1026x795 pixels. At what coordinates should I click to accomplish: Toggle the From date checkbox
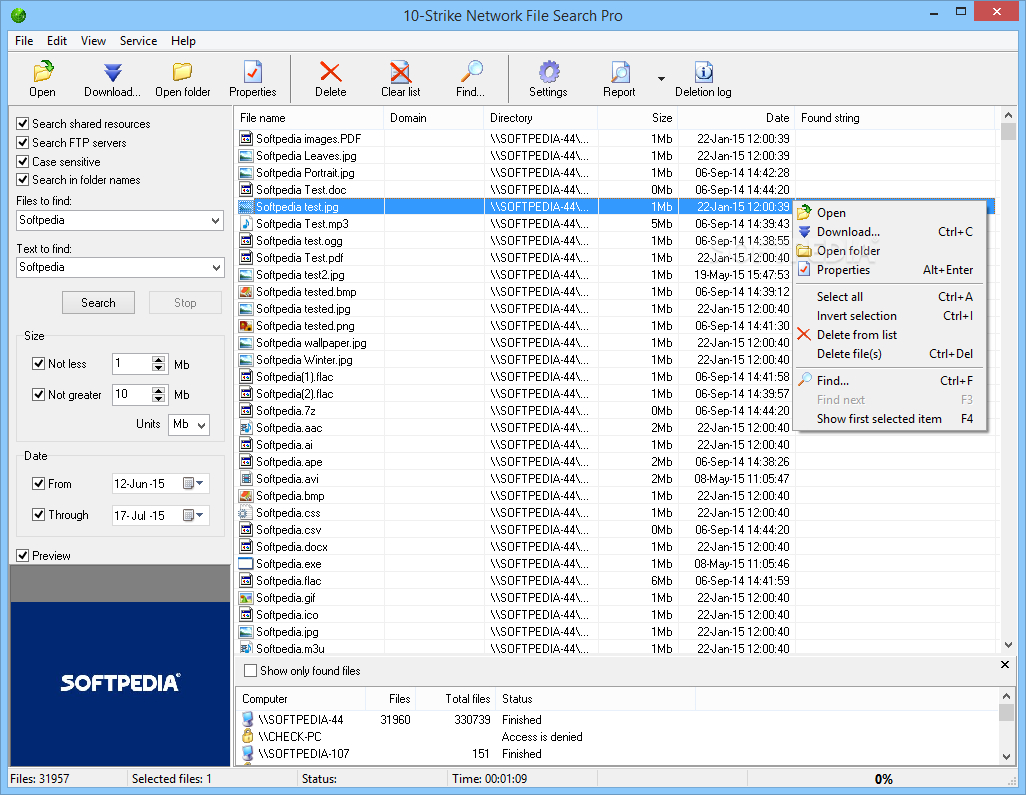click(39, 484)
